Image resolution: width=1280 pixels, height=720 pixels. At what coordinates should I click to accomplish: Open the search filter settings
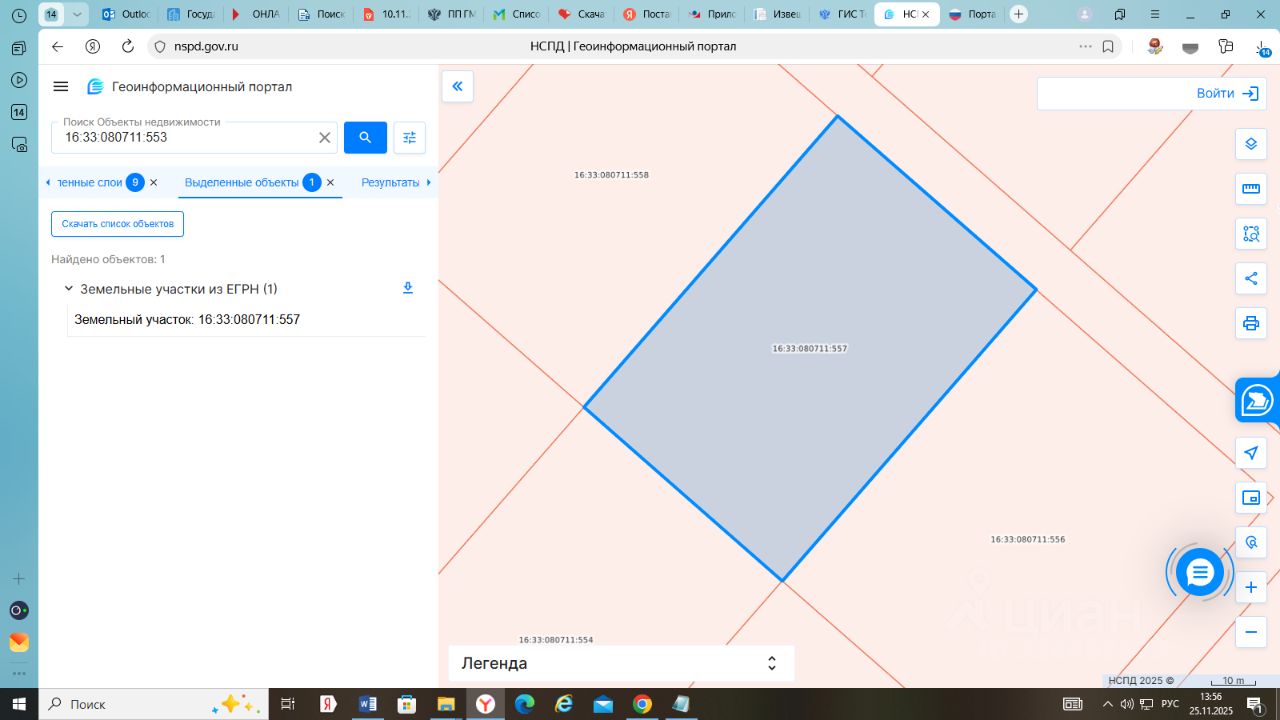click(x=410, y=138)
